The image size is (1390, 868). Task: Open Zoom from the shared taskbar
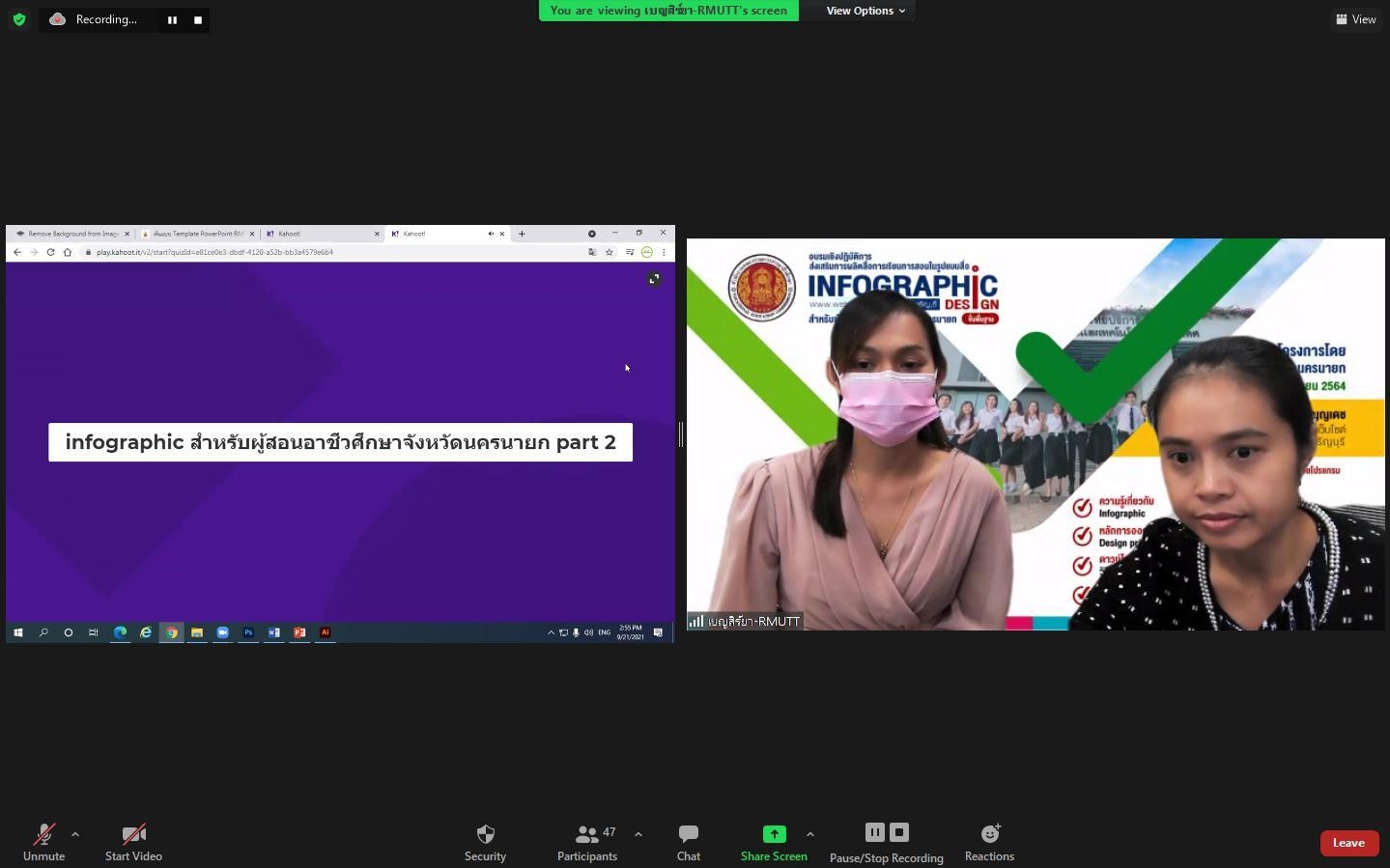tap(222, 632)
